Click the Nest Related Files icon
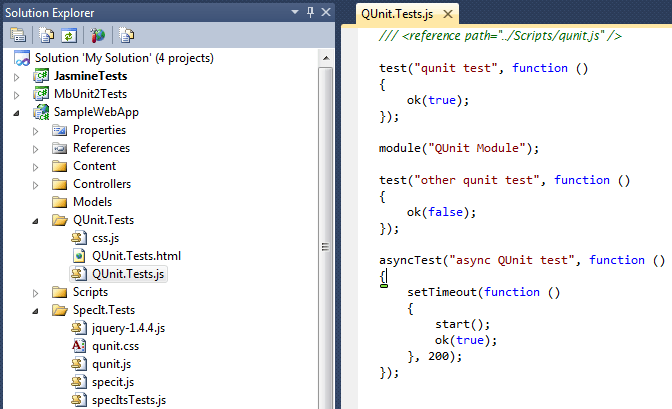Screen dimensions: 672x409 [126, 35]
